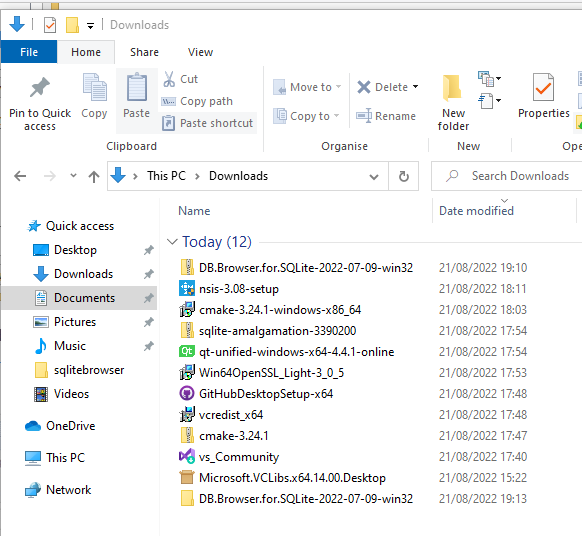Click the Forward navigation arrow
Viewport: 582px width, 536px height.
[50, 176]
